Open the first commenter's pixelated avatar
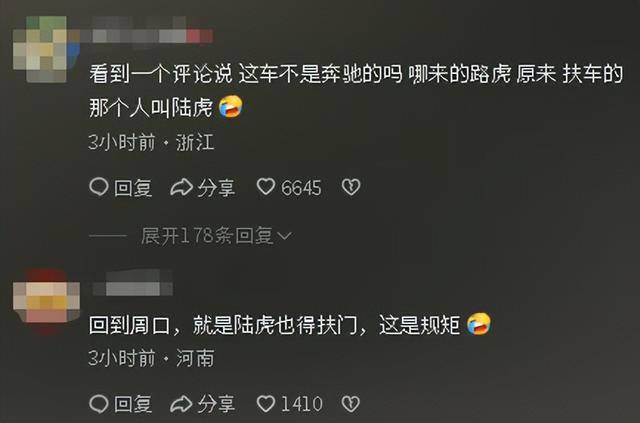This screenshot has height=423, width=640. [x=46, y=49]
